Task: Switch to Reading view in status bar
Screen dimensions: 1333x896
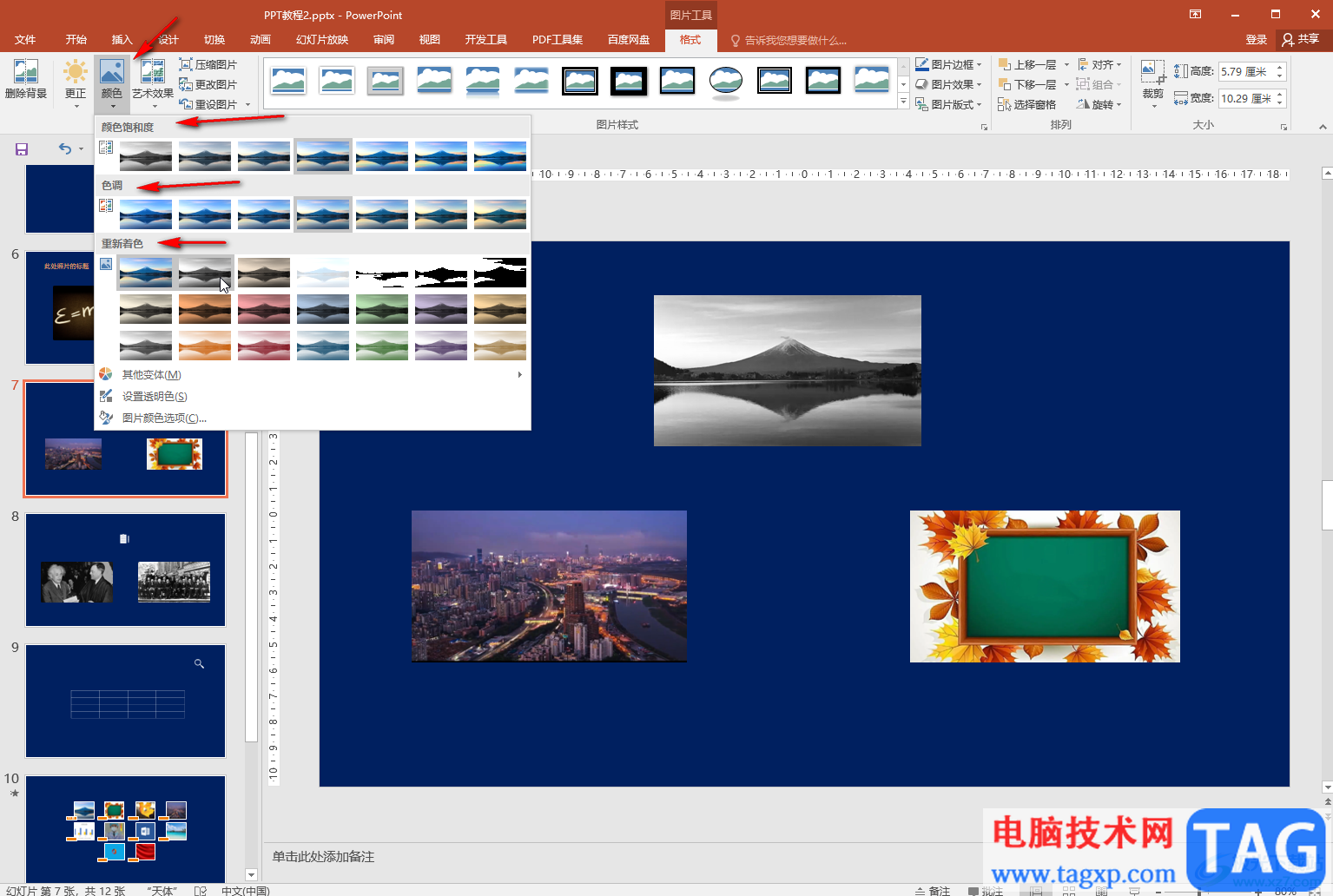Action: pyautogui.click(x=1101, y=891)
